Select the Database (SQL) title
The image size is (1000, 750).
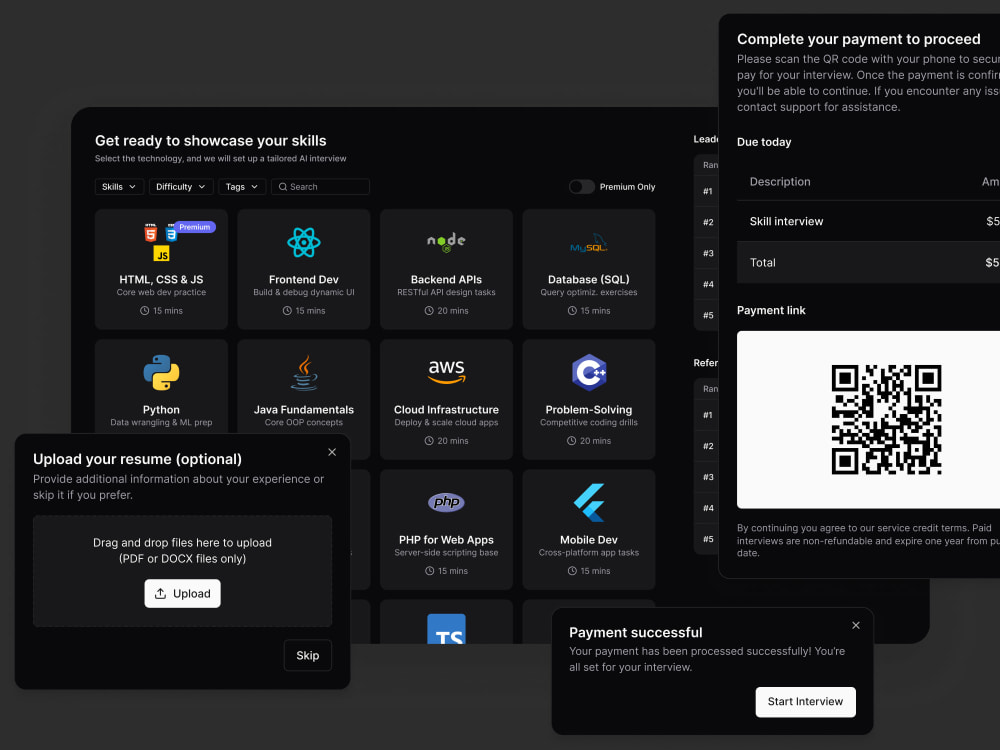click(589, 279)
